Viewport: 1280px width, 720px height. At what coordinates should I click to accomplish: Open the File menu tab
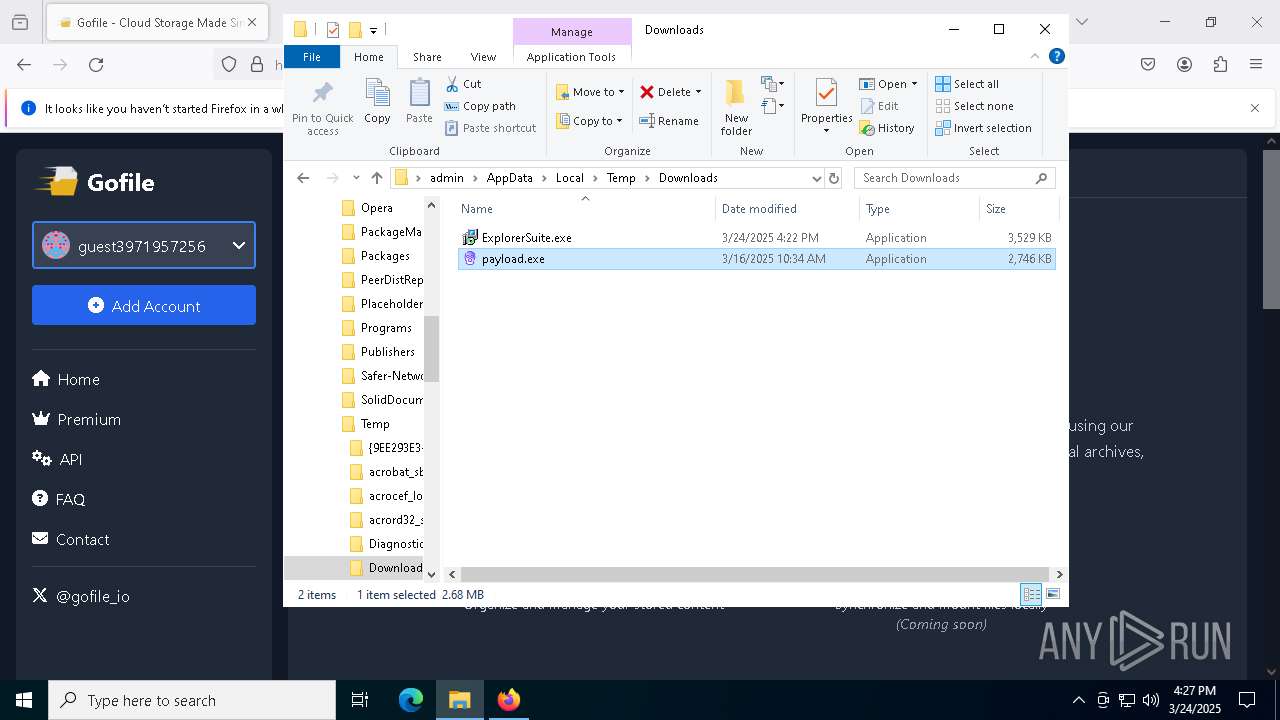click(312, 57)
